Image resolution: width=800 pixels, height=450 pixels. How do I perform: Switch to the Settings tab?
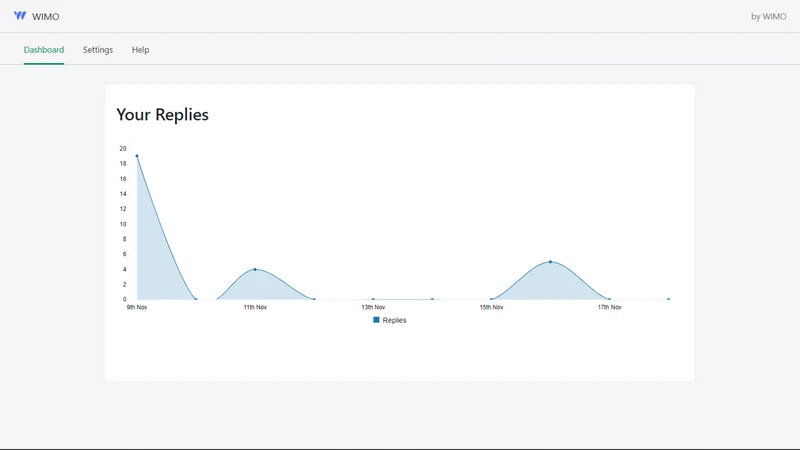98,49
